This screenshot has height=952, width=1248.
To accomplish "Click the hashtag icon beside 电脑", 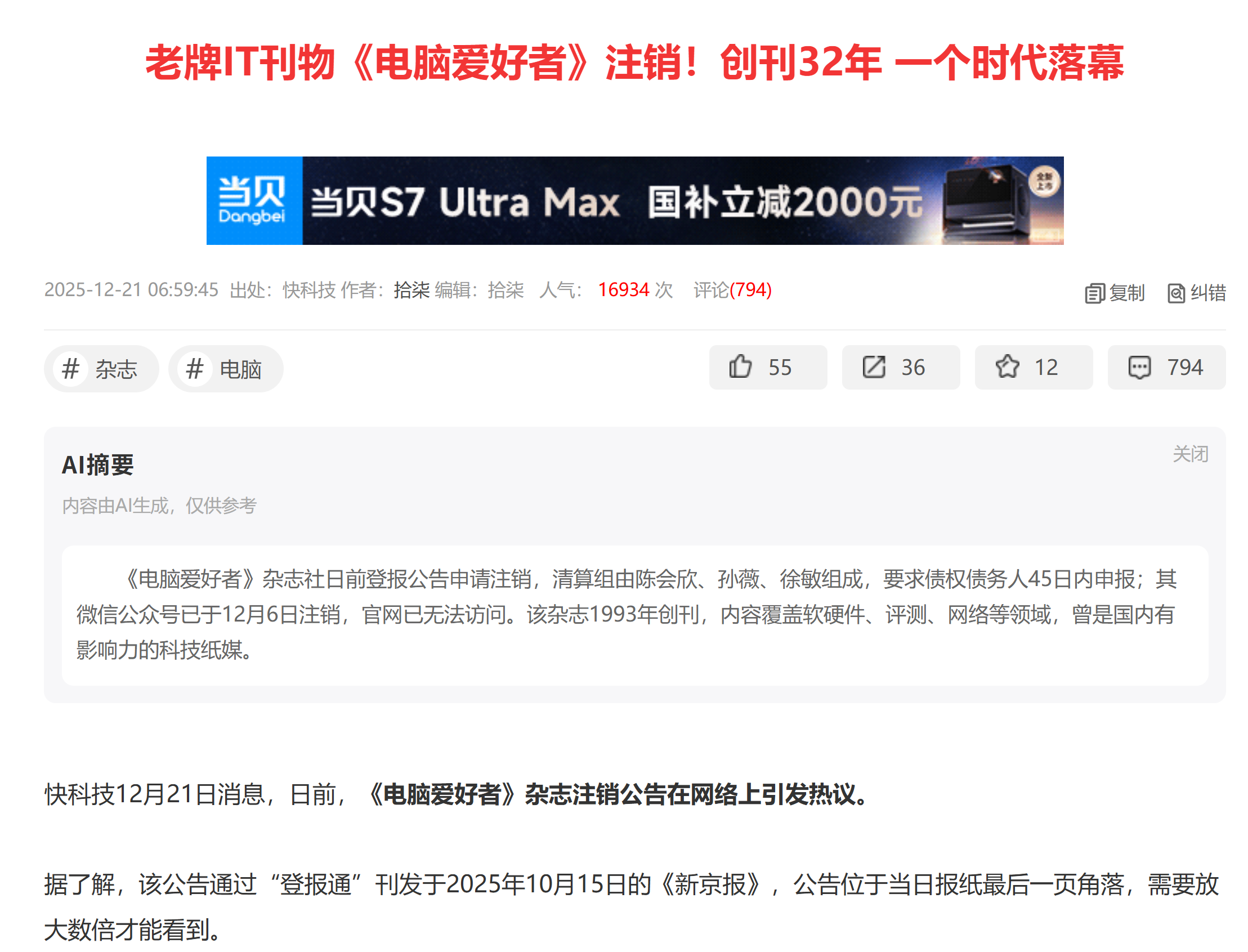I will [195, 369].
